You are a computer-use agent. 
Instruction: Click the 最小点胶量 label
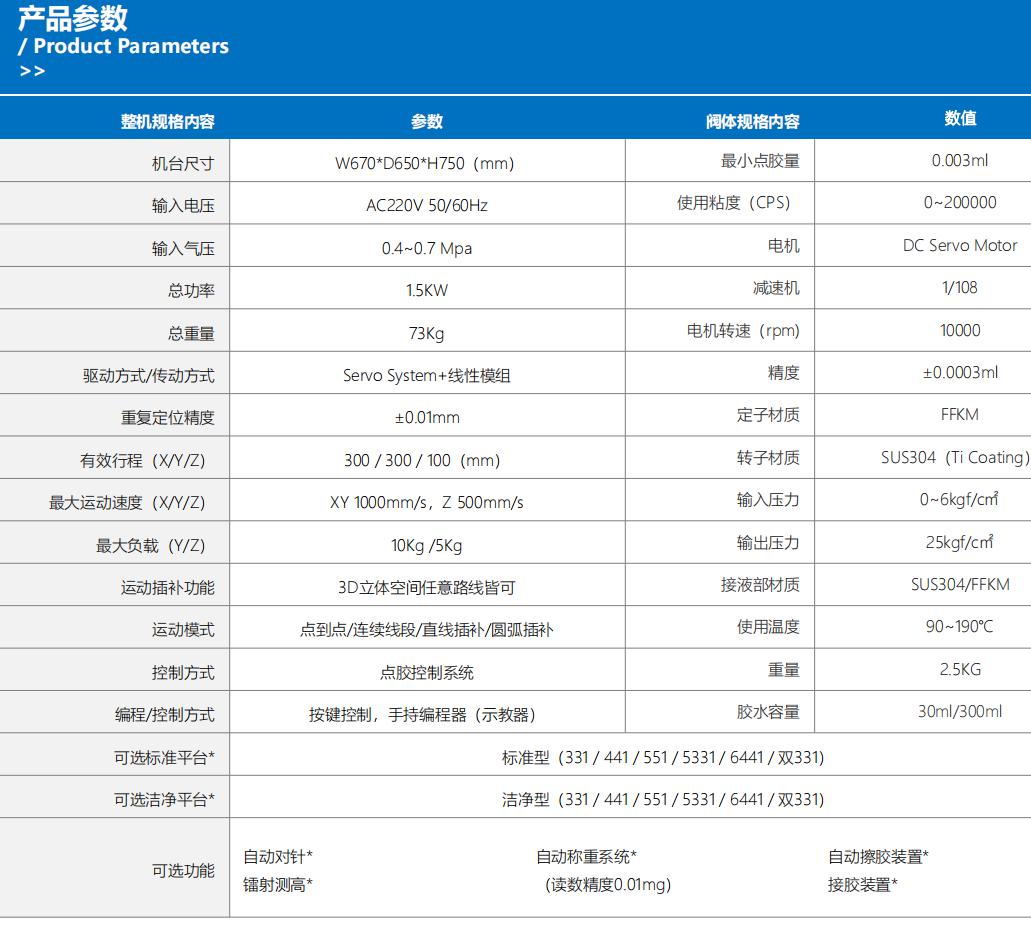pyautogui.click(x=760, y=160)
